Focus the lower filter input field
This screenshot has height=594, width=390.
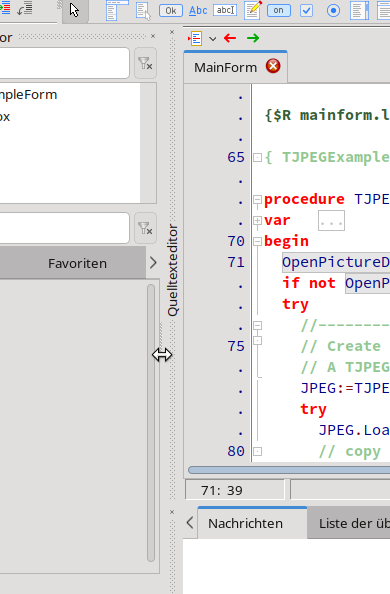point(64,228)
